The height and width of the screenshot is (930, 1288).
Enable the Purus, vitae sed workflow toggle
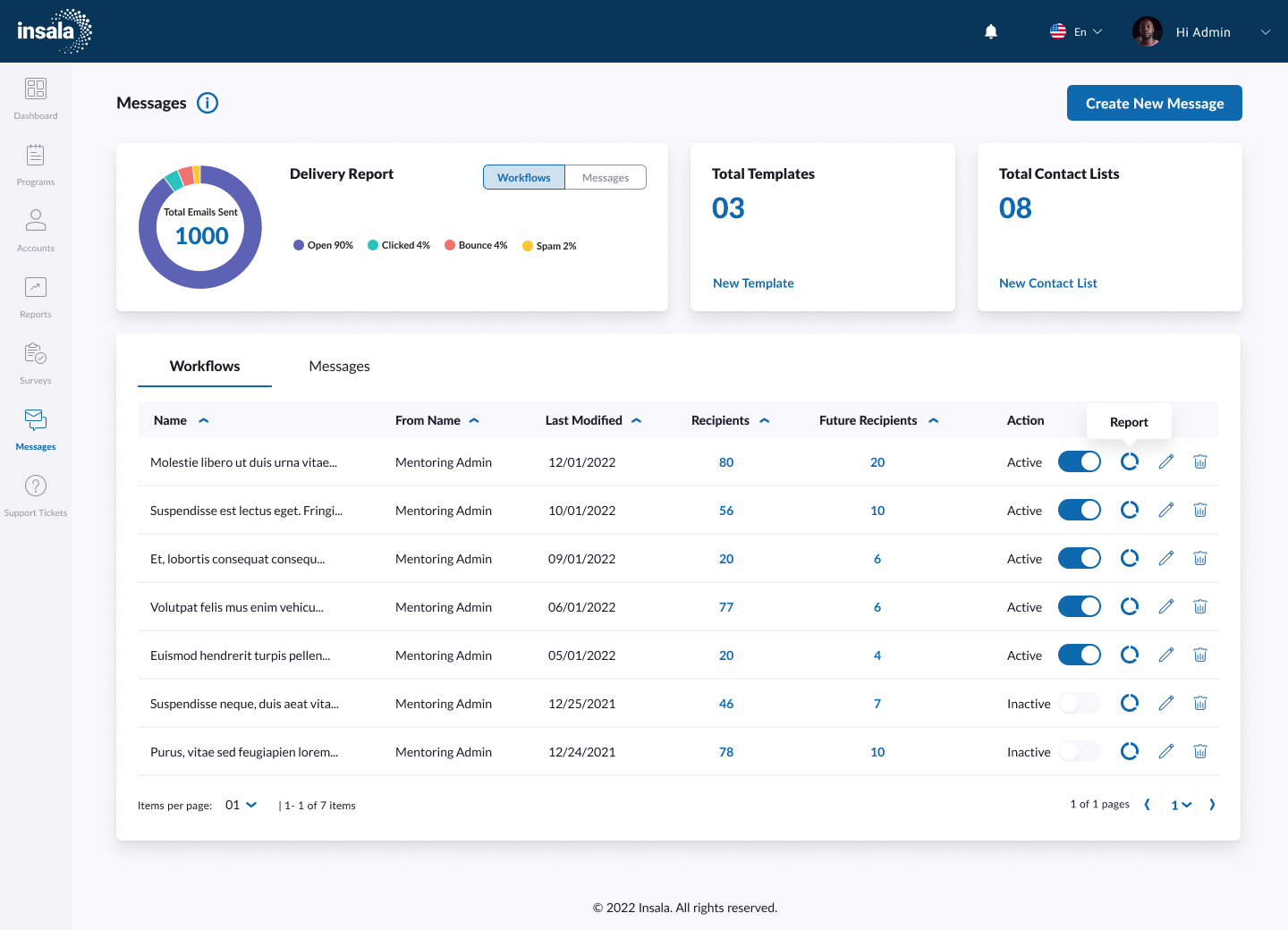point(1080,751)
